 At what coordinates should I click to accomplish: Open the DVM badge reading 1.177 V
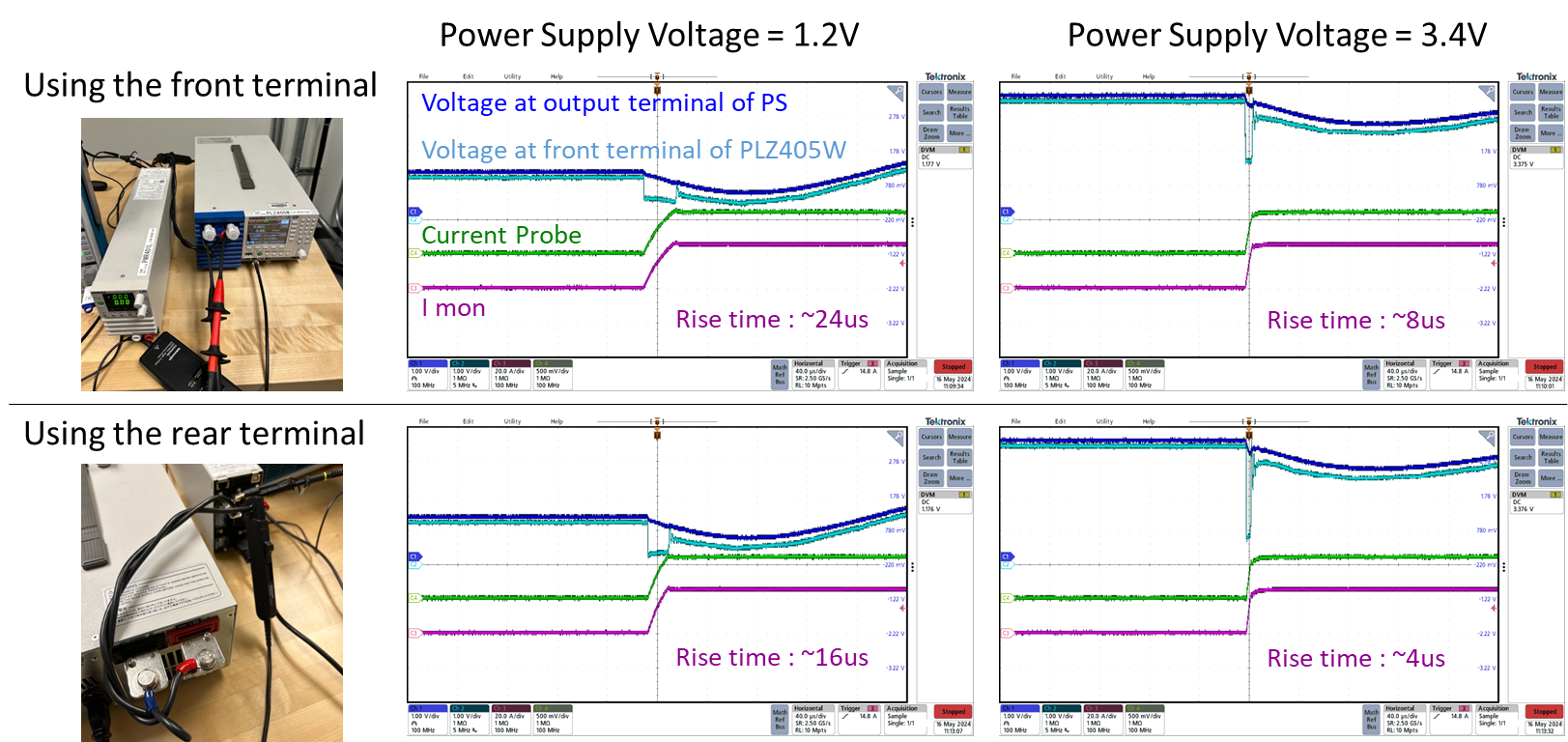945,157
